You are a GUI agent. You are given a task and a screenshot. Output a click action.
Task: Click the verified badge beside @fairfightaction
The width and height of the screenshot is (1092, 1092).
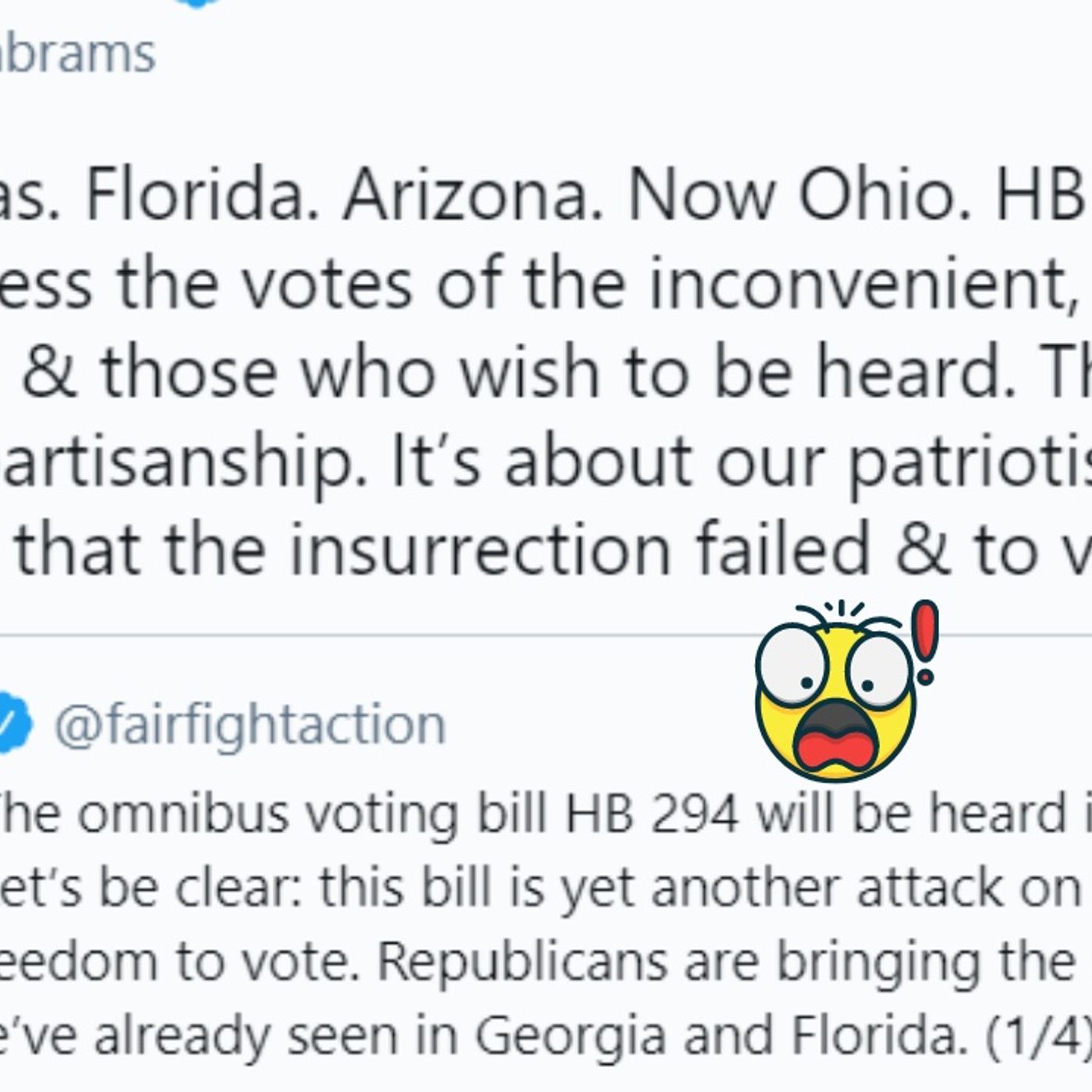point(14,723)
